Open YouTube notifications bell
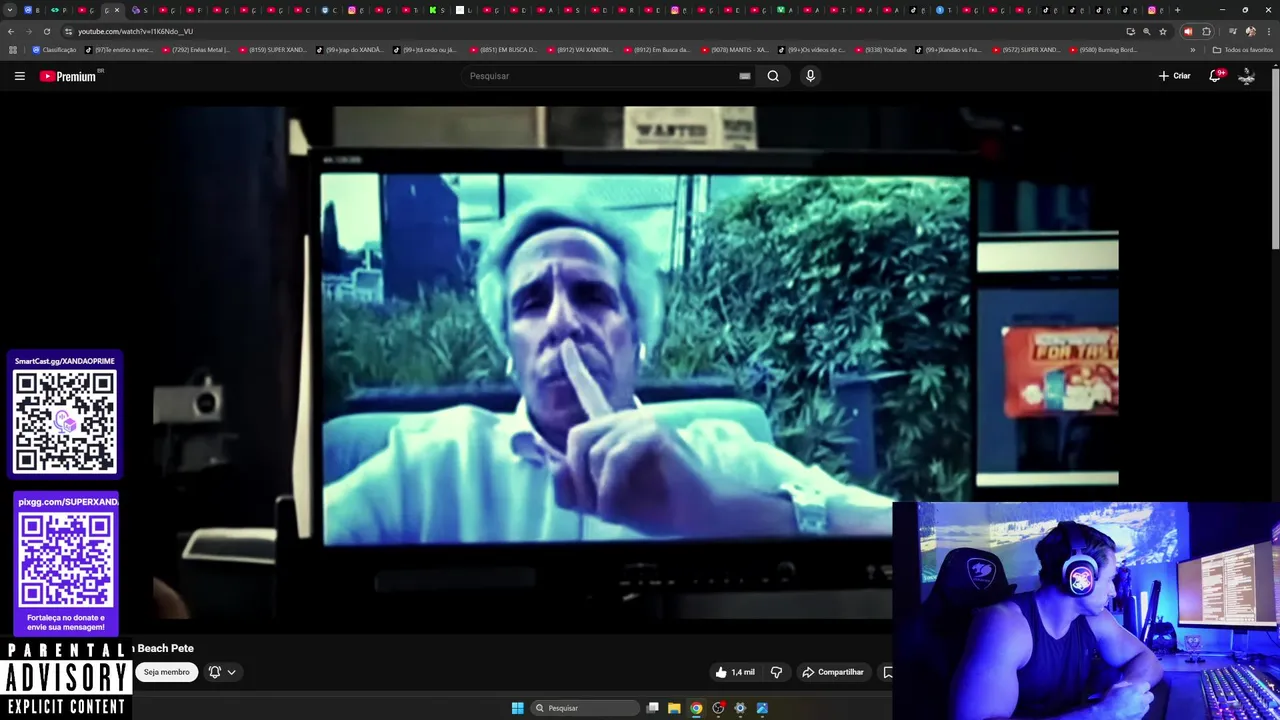The image size is (1280, 720). point(1215,76)
